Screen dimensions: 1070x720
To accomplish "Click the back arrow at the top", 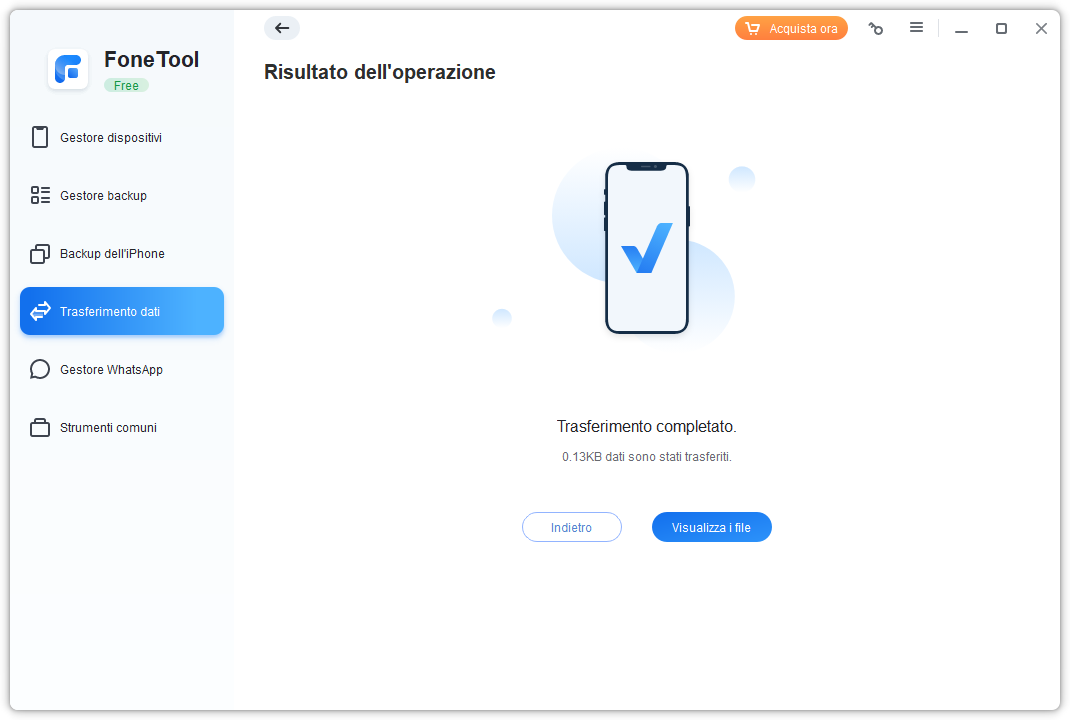I will click(x=282, y=28).
